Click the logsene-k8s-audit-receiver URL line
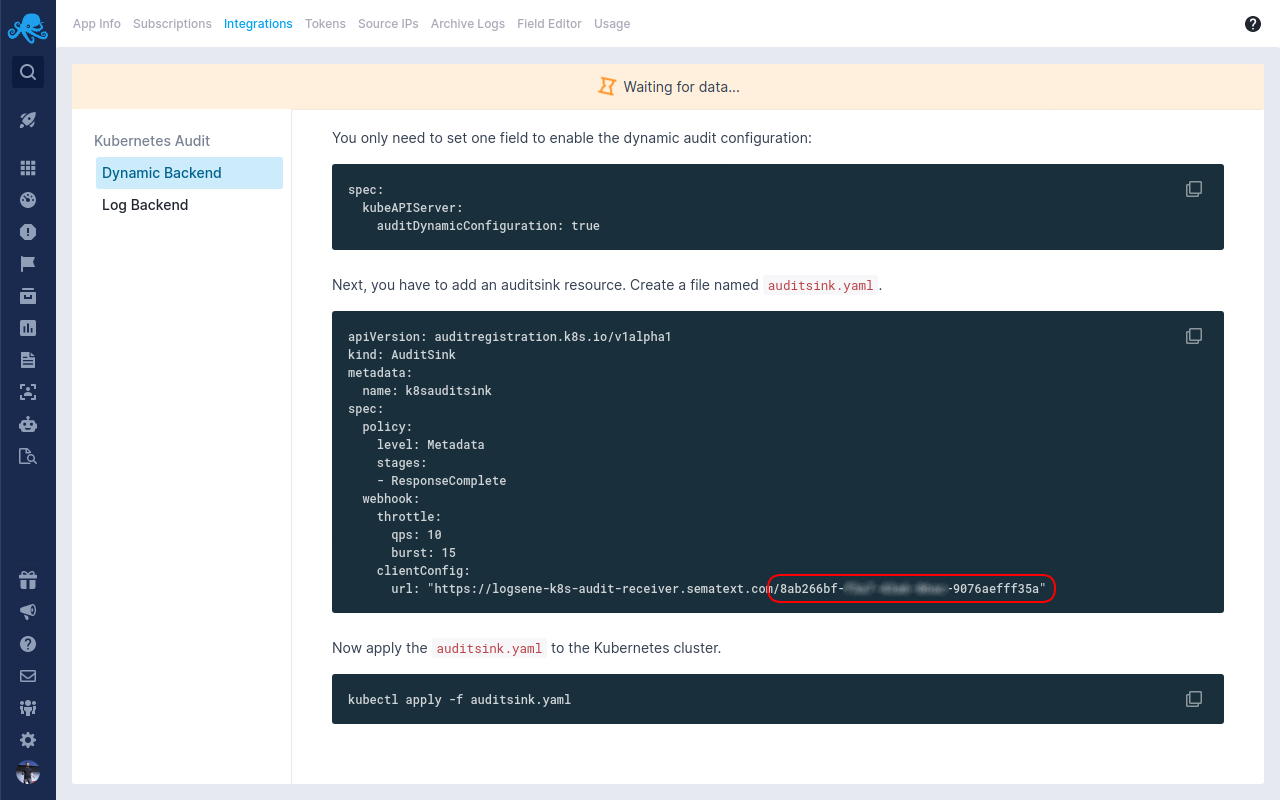This screenshot has height=800, width=1280. click(x=718, y=589)
